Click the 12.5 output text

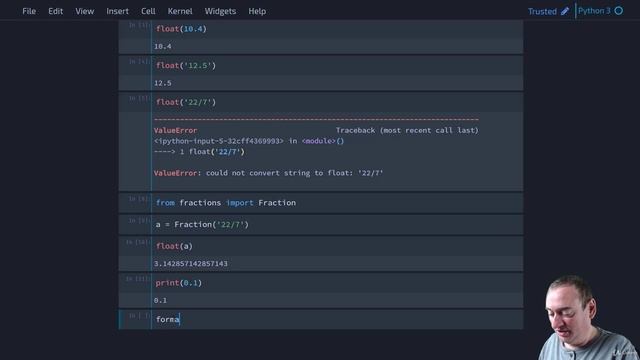tap(162, 83)
